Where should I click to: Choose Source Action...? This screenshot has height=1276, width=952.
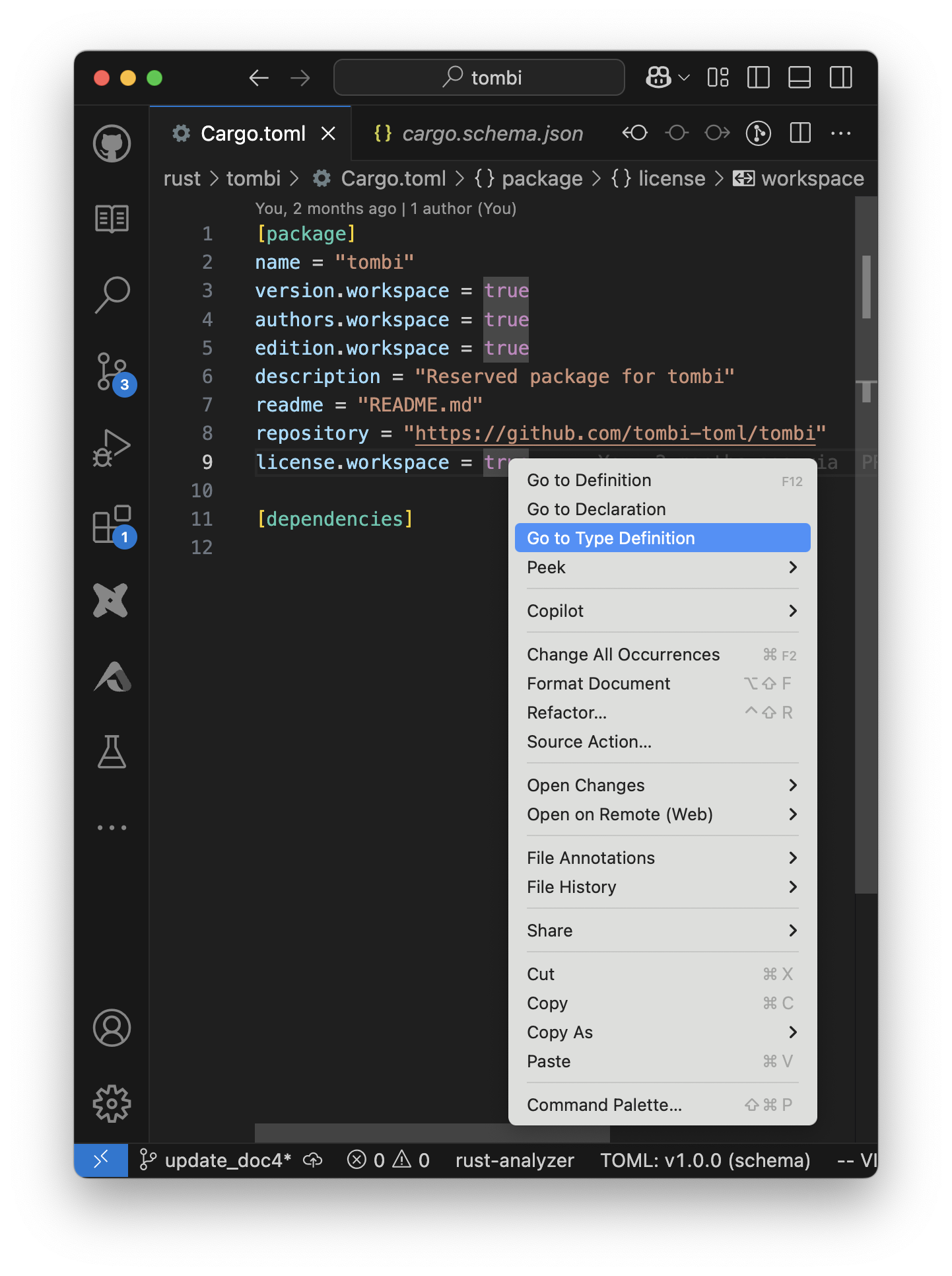(663, 742)
